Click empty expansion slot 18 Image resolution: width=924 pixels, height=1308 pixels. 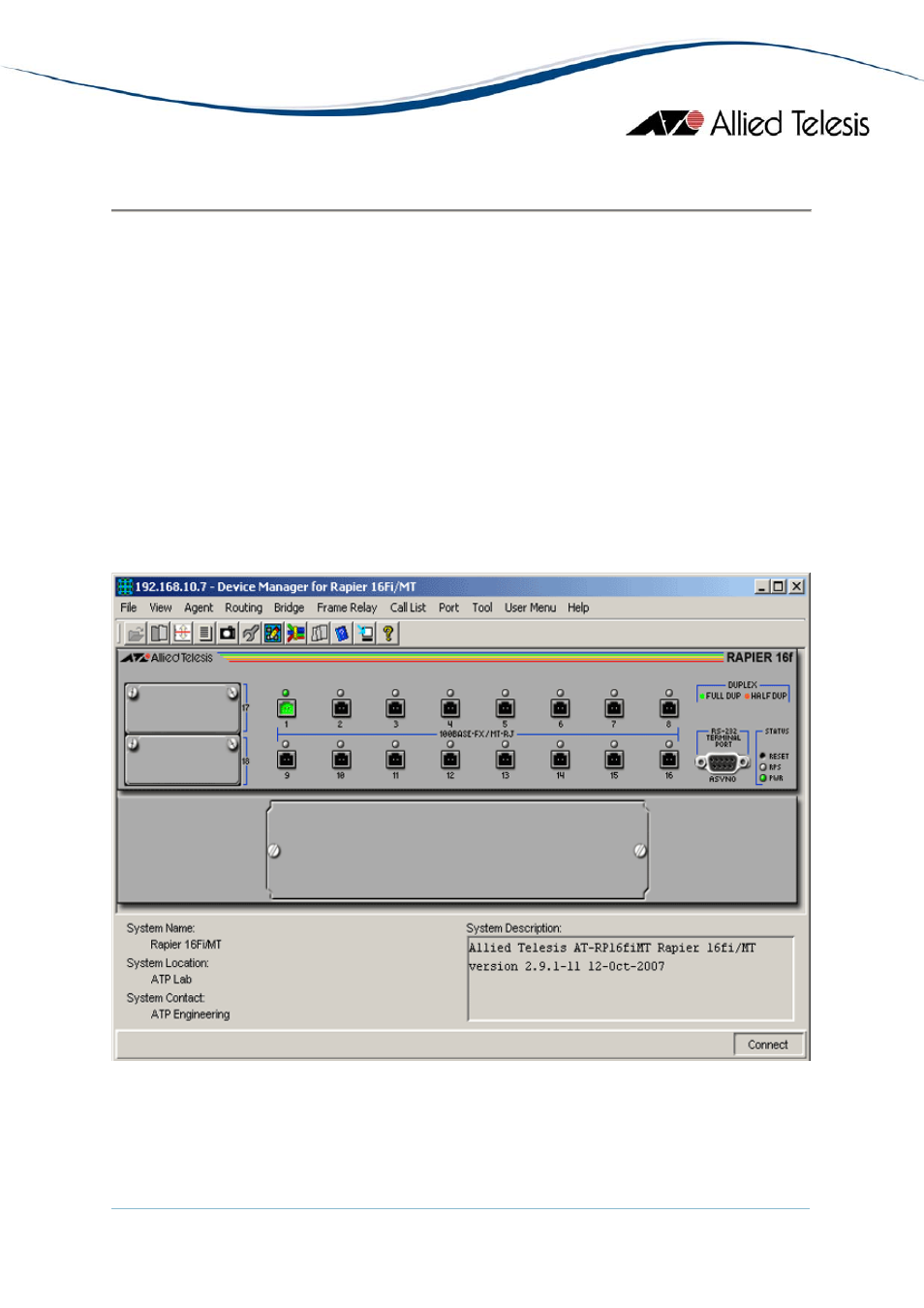pos(182,760)
